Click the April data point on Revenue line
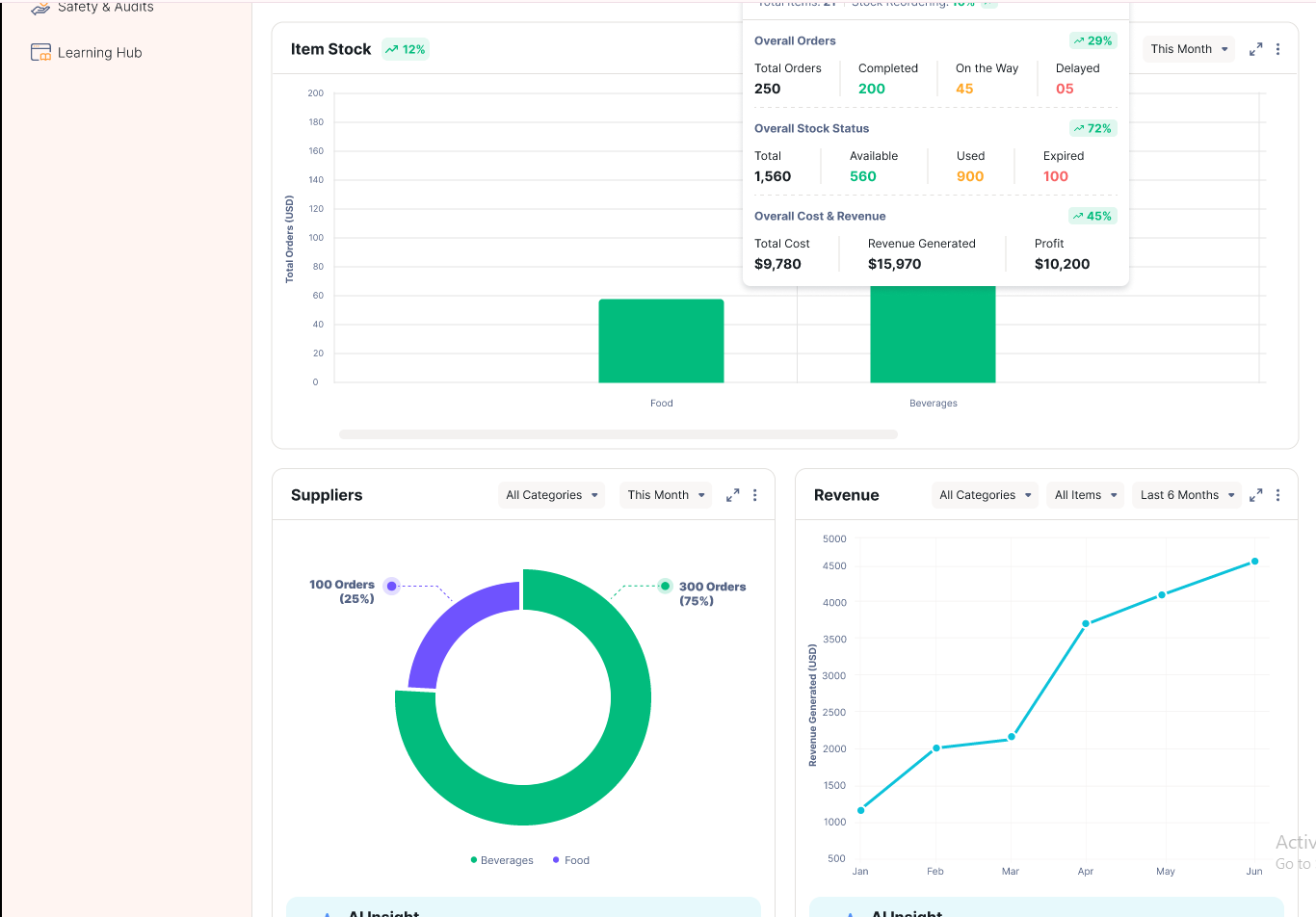 (1086, 623)
